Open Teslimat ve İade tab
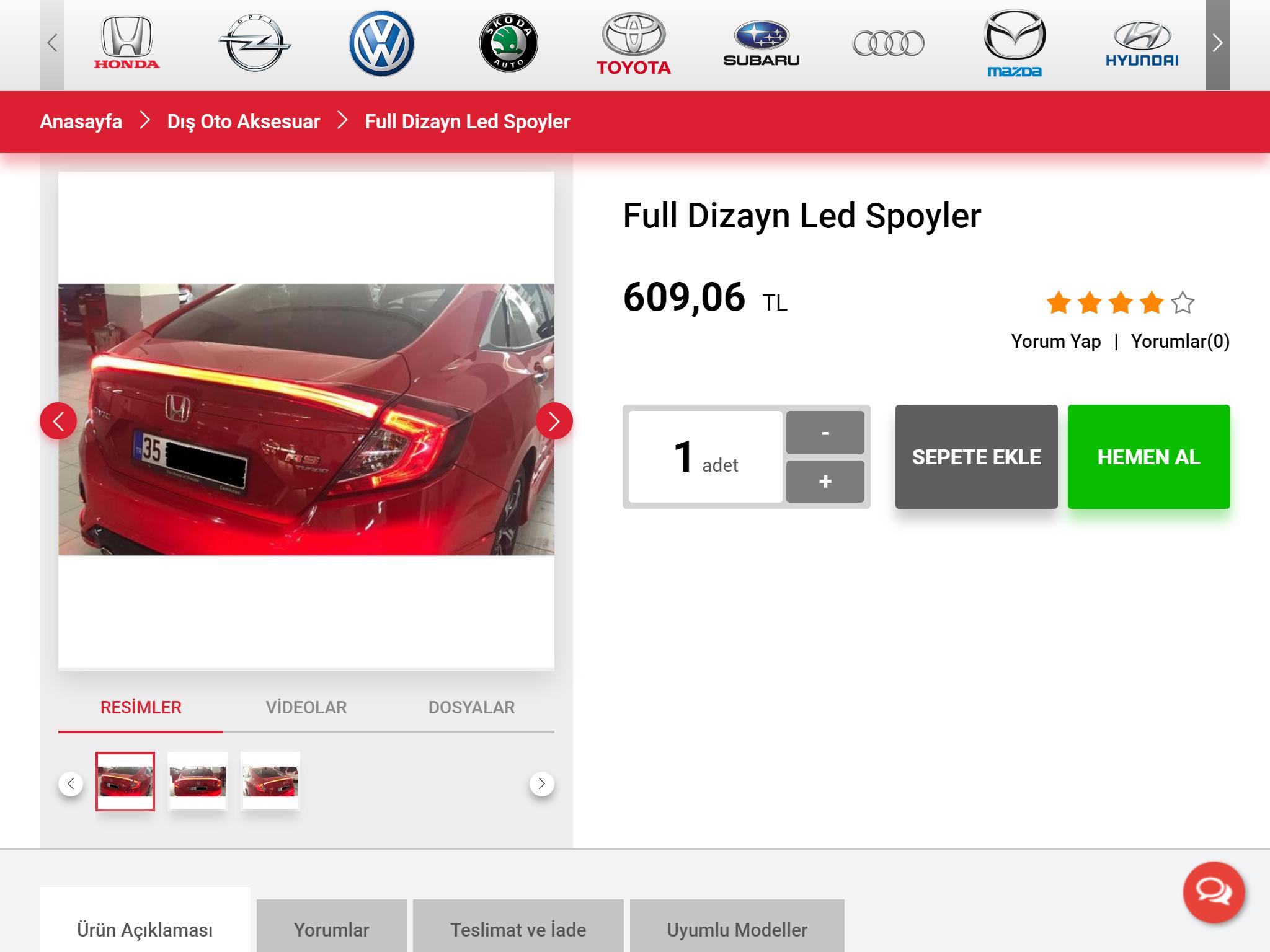The image size is (1270, 952). (518, 927)
